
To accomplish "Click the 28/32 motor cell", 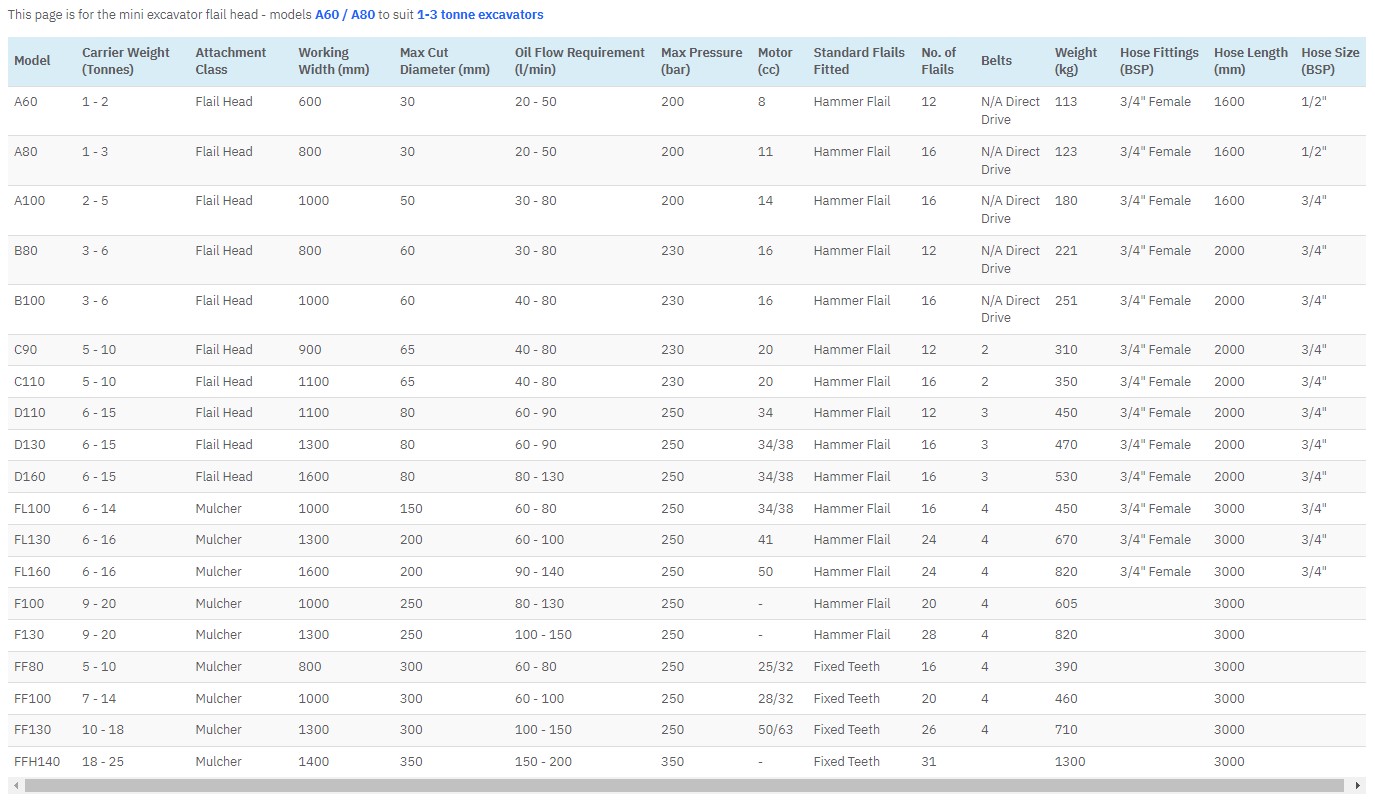I will (x=775, y=699).
